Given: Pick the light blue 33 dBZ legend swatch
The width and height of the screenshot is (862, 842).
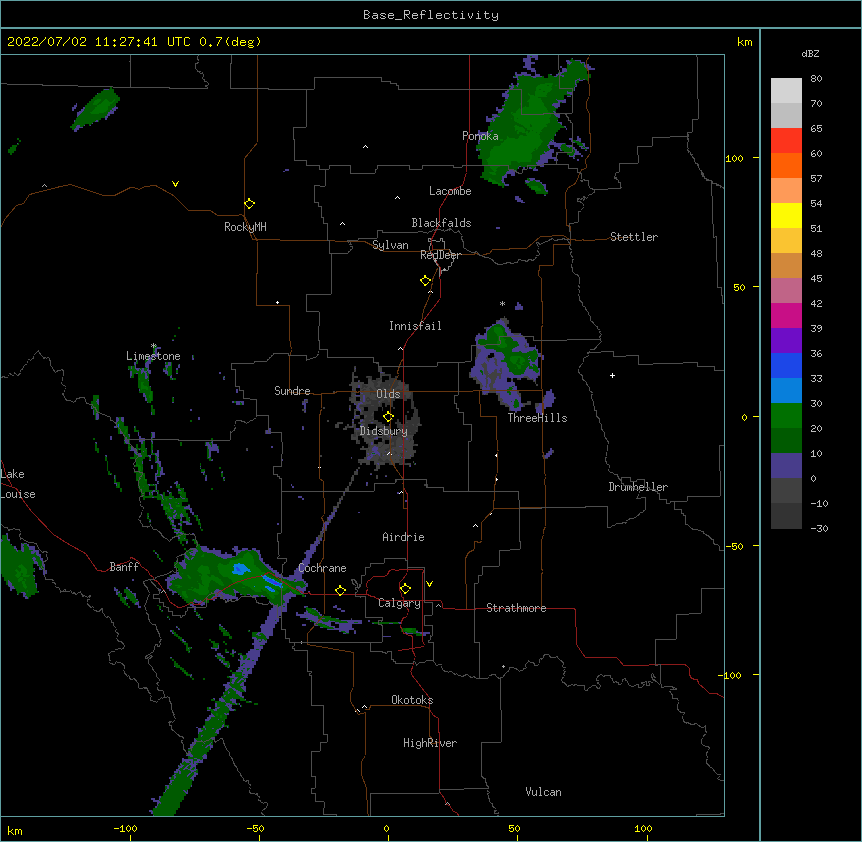Looking at the screenshot, I should pyautogui.click(x=786, y=390).
